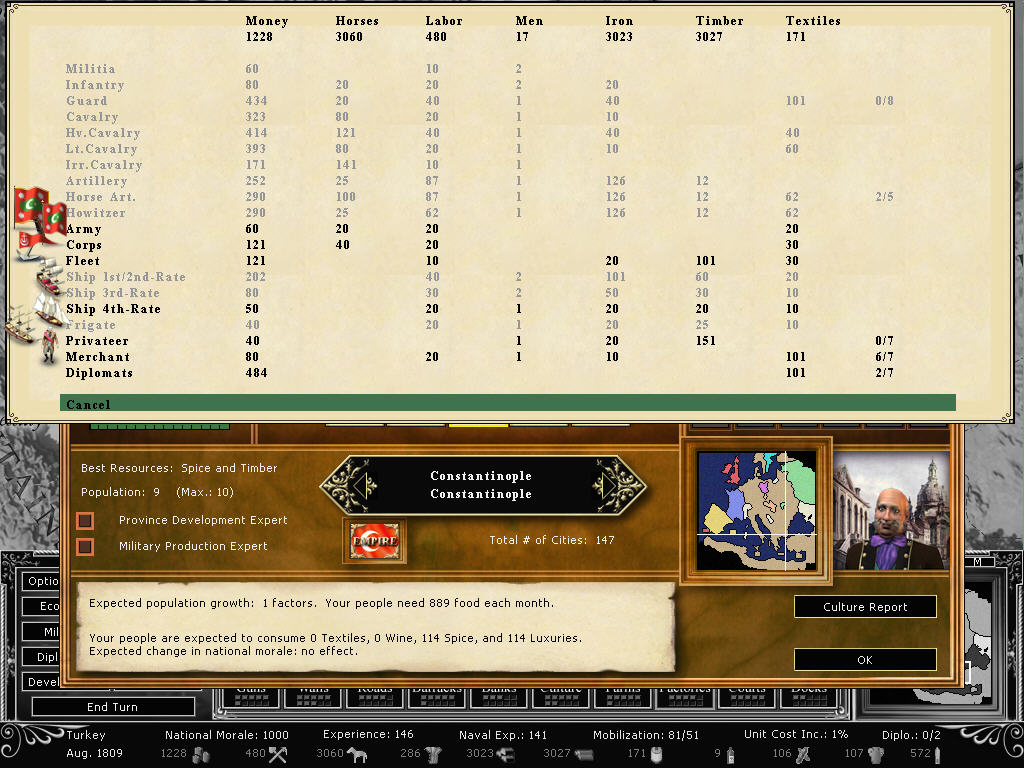Viewport: 1024px width, 768px height.
Task: Click the greyed Frigate row
Action: [507, 325]
